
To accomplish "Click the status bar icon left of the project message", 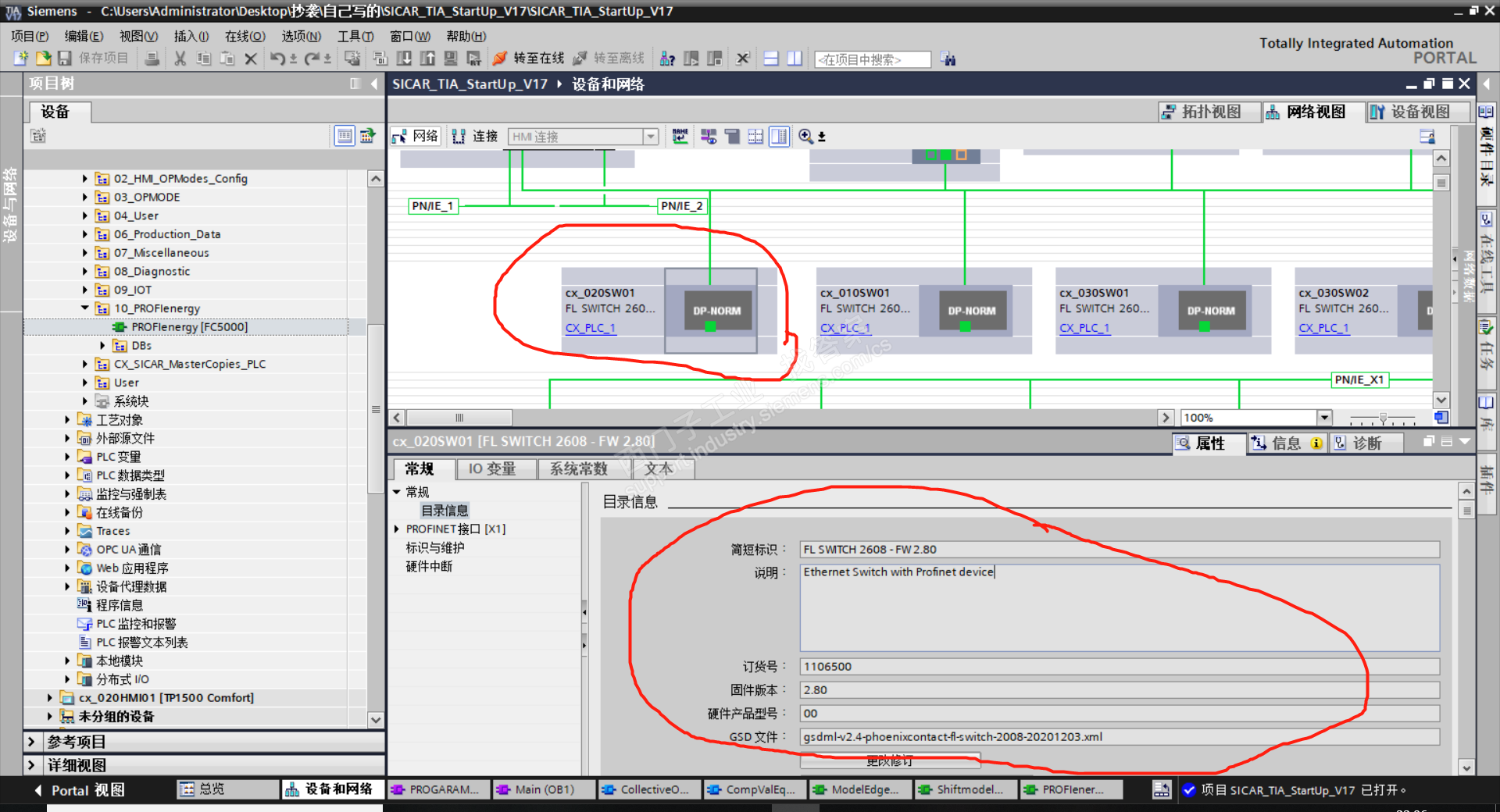I will click(1161, 790).
